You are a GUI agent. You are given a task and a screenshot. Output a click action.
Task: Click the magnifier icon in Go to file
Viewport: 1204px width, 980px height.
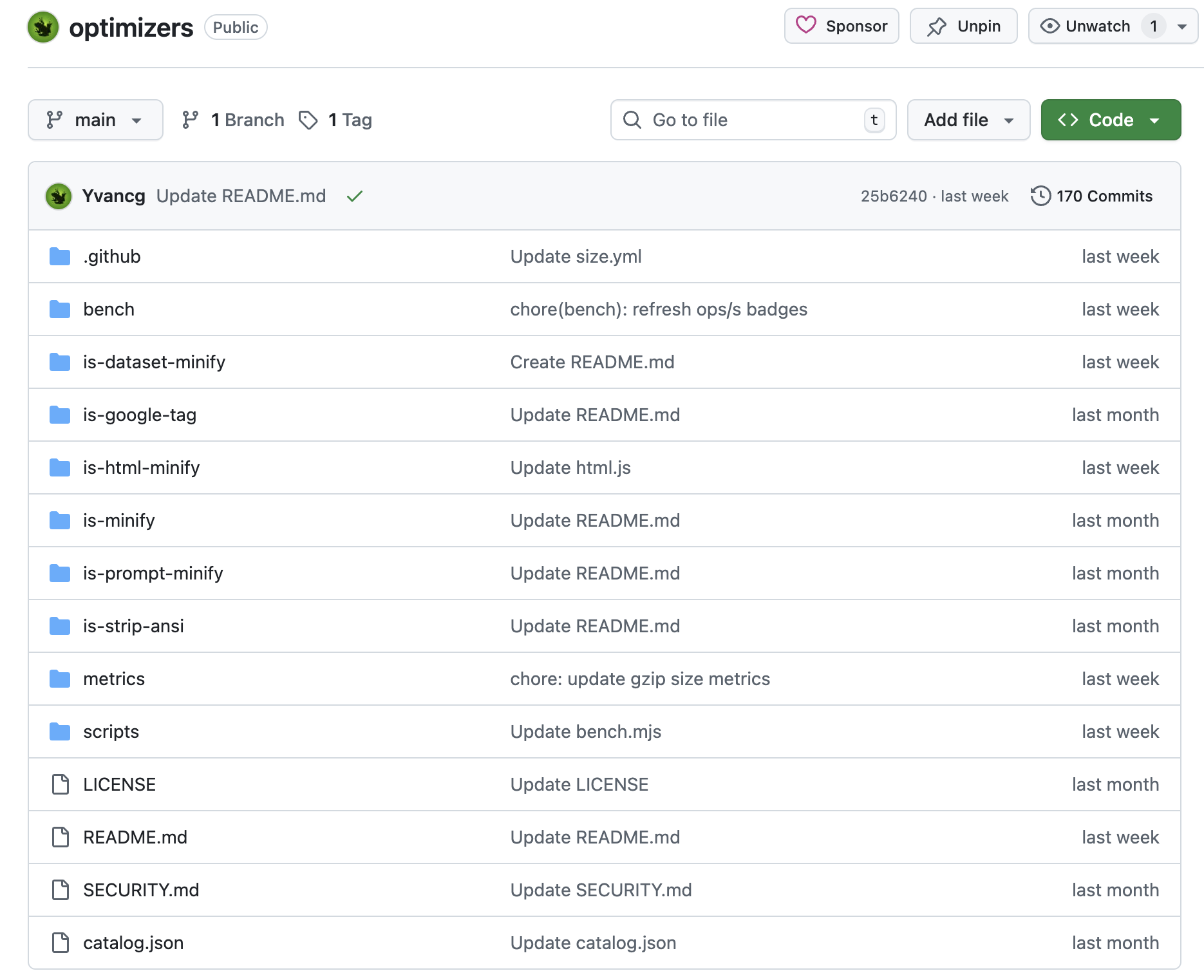pyautogui.click(x=632, y=120)
